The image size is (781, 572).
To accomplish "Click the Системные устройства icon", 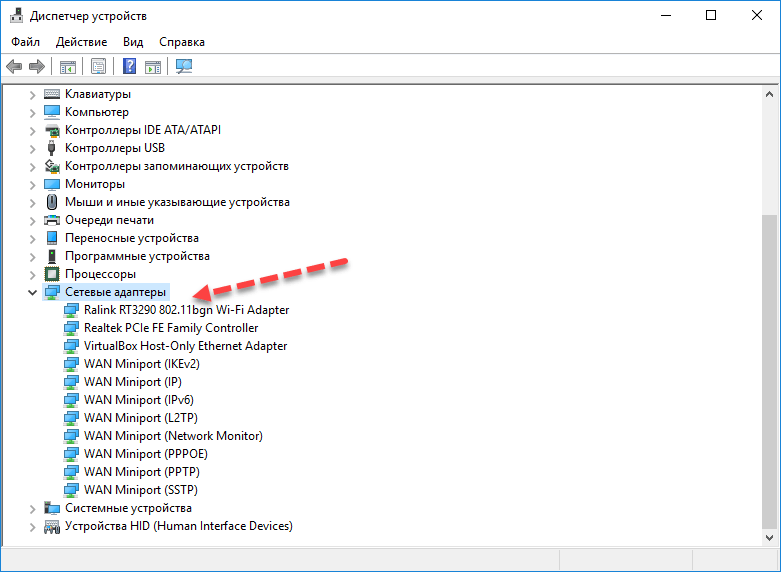I will tap(52, 508).
